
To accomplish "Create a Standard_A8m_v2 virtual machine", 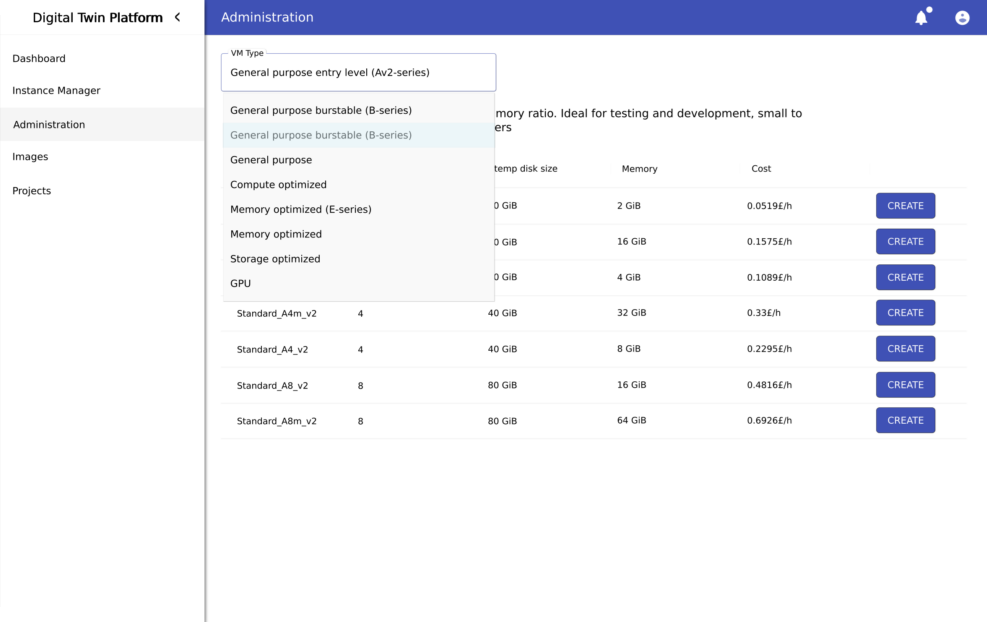I will pos(905,421).
